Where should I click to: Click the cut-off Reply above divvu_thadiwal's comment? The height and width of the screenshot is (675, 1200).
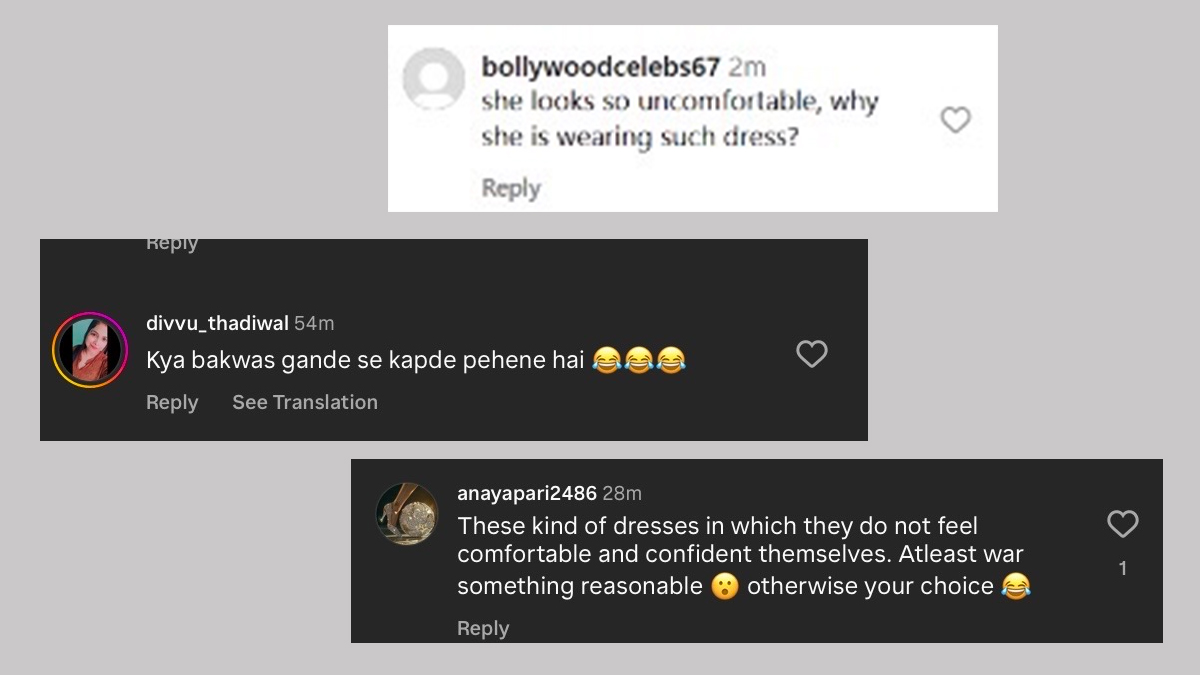172,245
